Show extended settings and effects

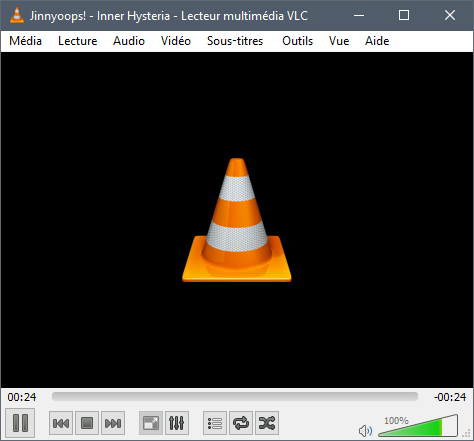coord(177,423)
